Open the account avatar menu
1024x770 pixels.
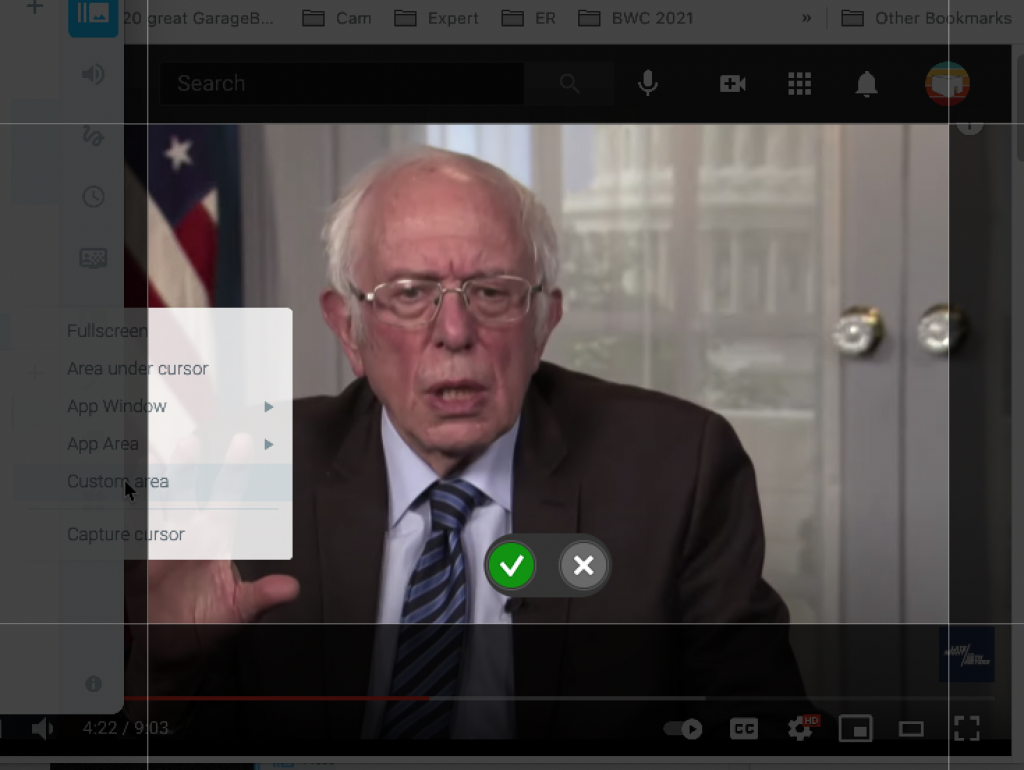[x=946, y=84]
